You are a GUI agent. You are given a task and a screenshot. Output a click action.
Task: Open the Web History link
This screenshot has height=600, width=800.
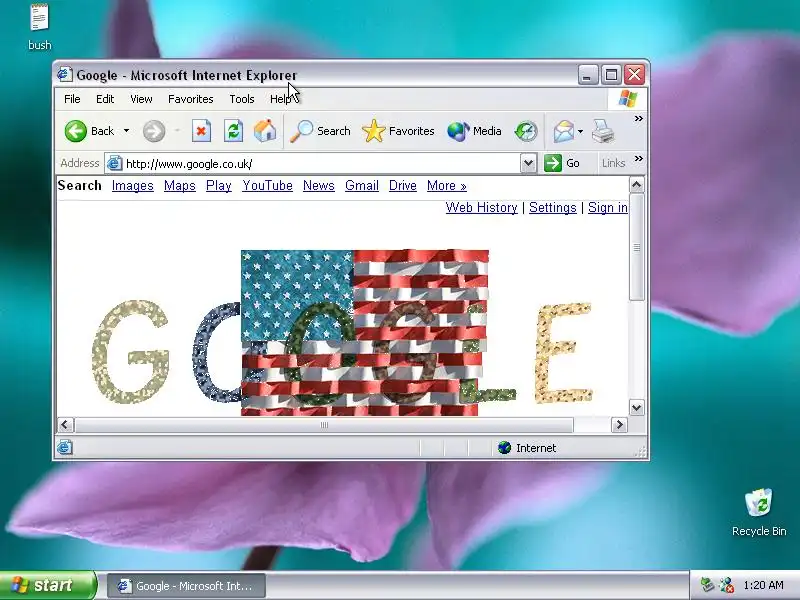tap(482, 208)
